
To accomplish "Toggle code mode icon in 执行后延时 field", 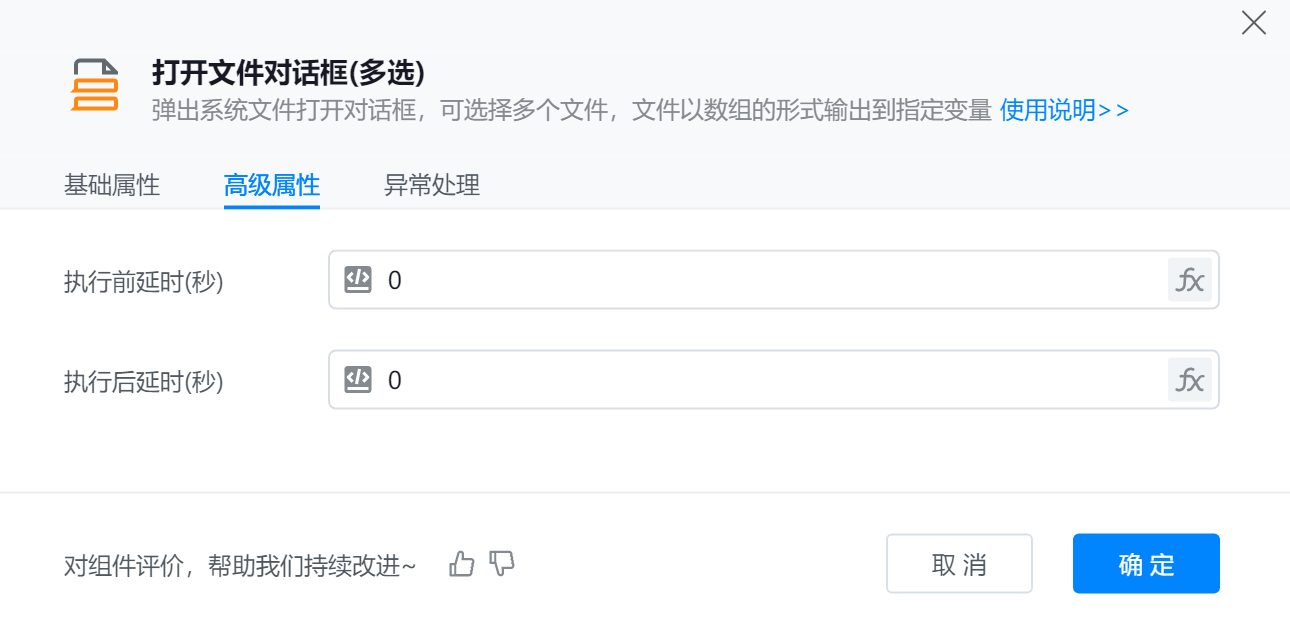I will (358, 380).
